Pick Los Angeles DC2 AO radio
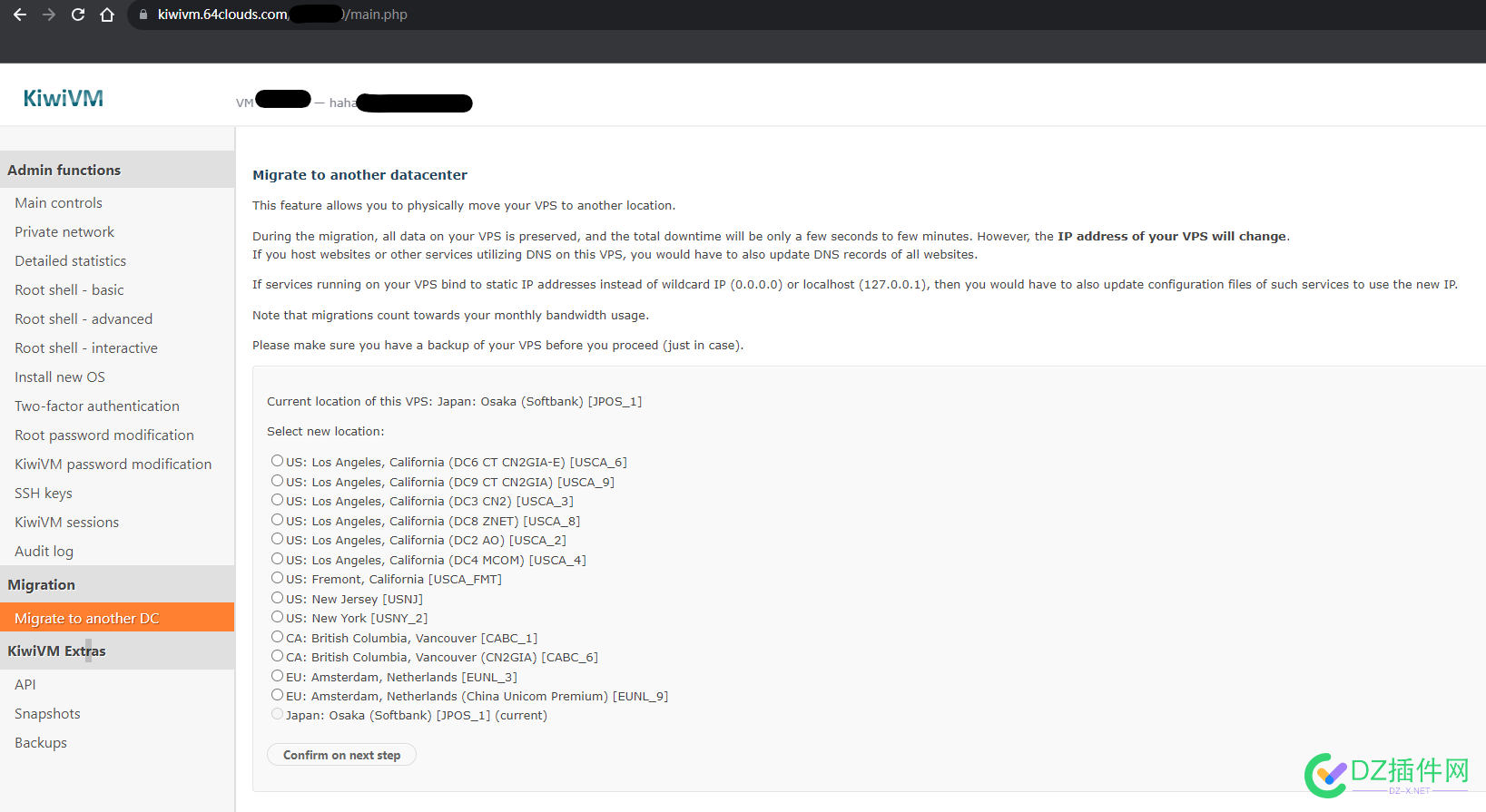This screenshot has height=812, width=1486. click(277, 539)
